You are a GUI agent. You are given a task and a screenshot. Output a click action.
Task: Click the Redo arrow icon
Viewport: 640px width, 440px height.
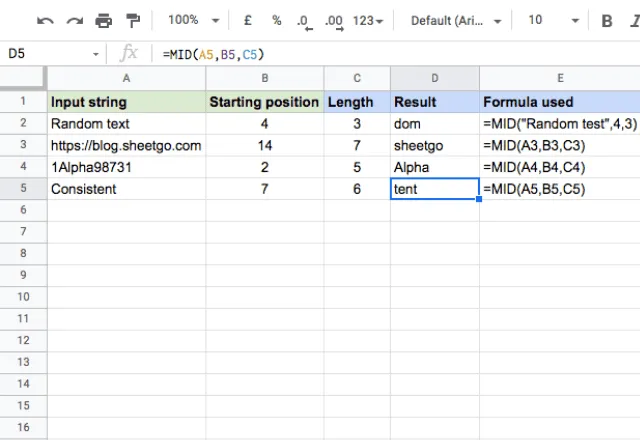(x=75, y=20)
